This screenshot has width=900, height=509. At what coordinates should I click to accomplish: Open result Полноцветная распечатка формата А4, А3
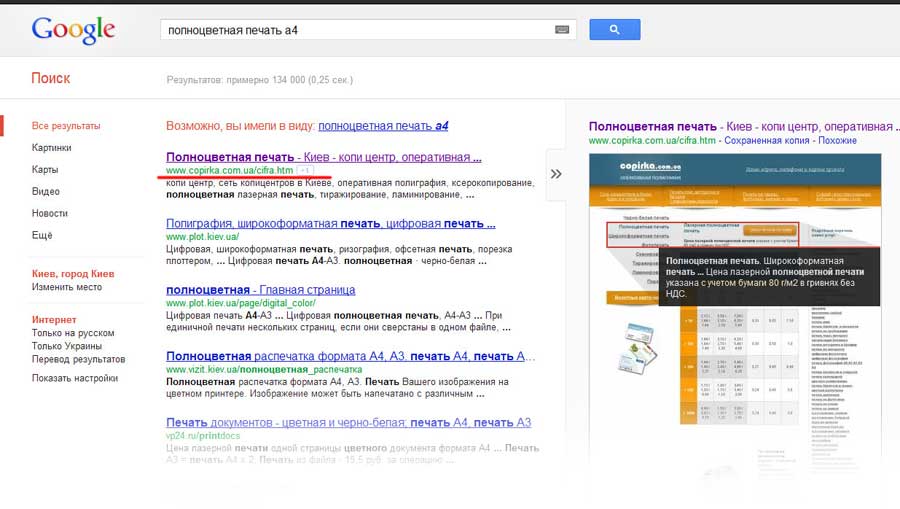coord(350,356)
